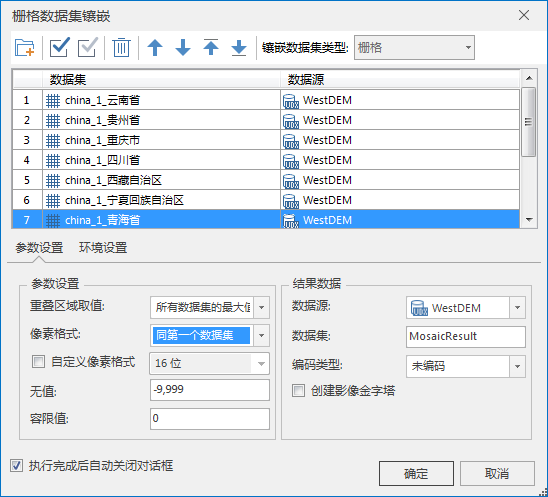
Task: Open the 重叠区域取值 dropdown
Action: pyautogui.click(x=262, y=307)
